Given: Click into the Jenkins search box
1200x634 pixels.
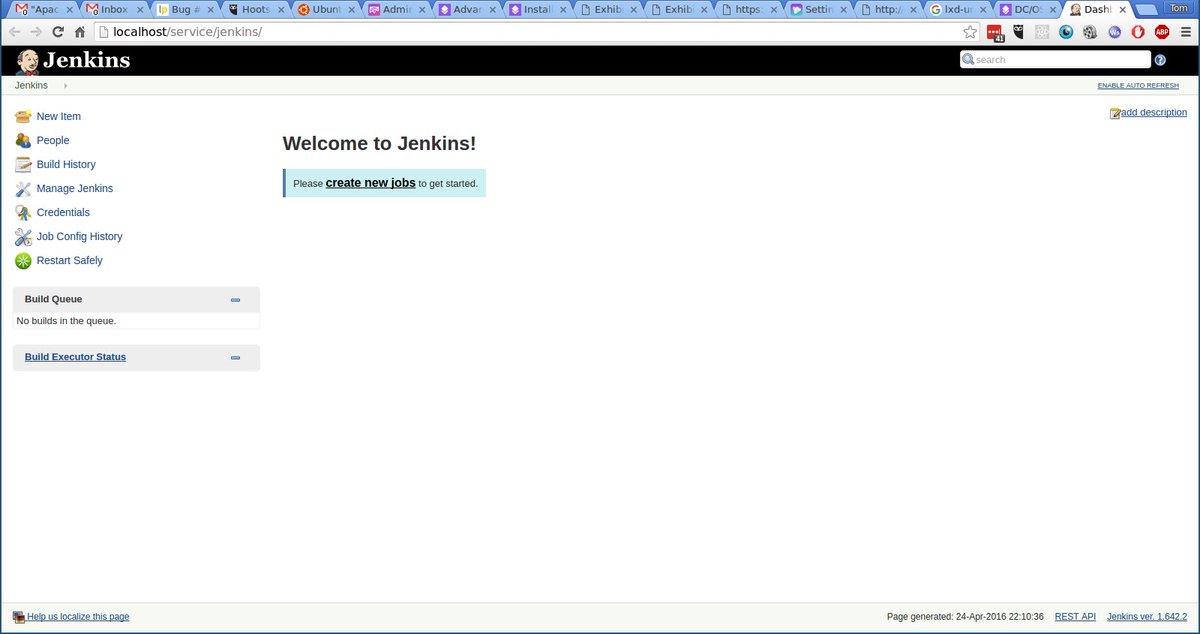Looking at the screenshot, I should [x=1055, y=60].
